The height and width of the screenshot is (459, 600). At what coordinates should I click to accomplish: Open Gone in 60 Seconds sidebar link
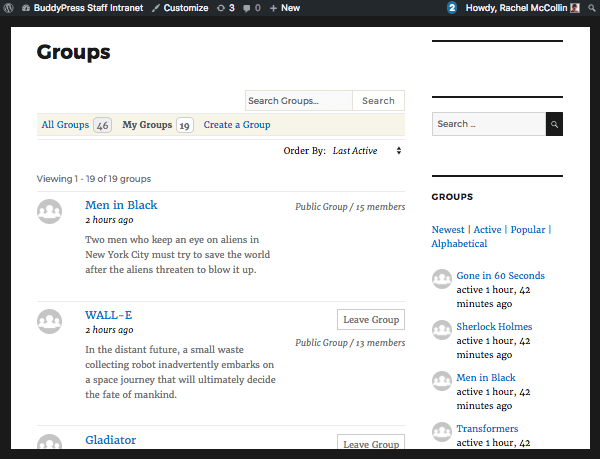(501, 275)
